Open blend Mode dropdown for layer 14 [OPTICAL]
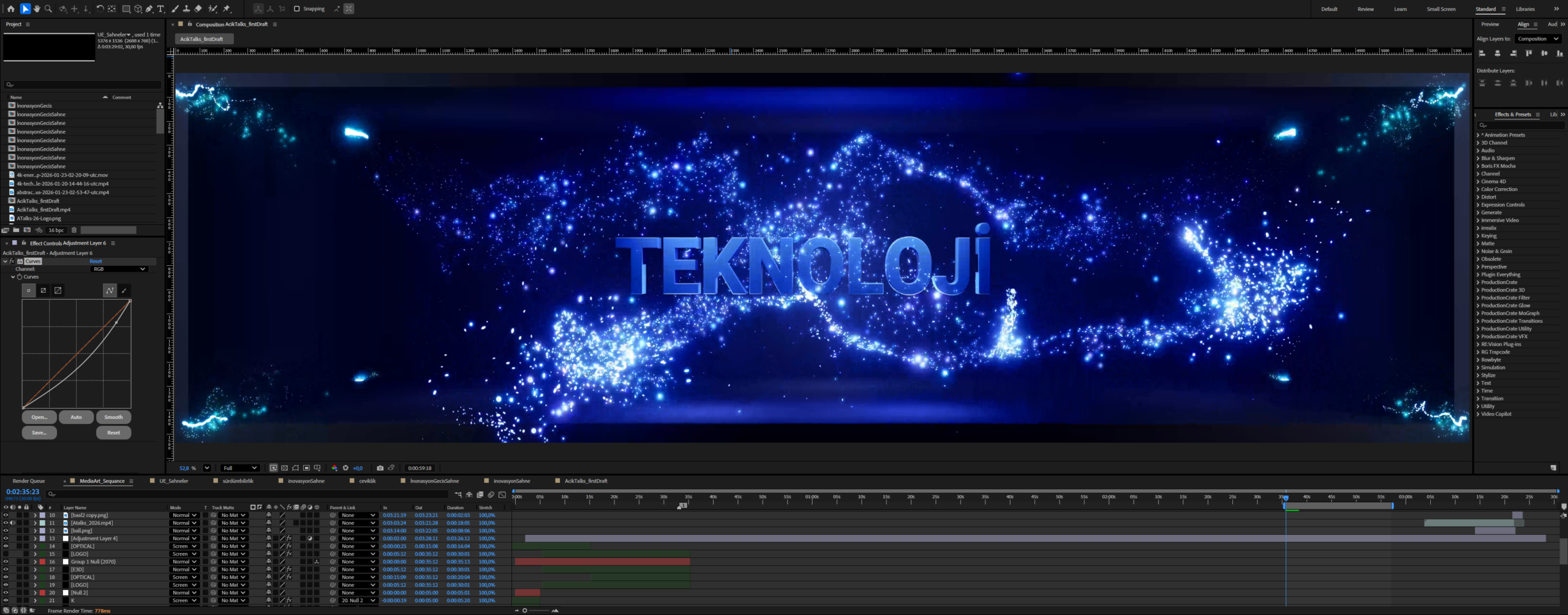This screenshot has height=615, width=1568. pos(184,546)
